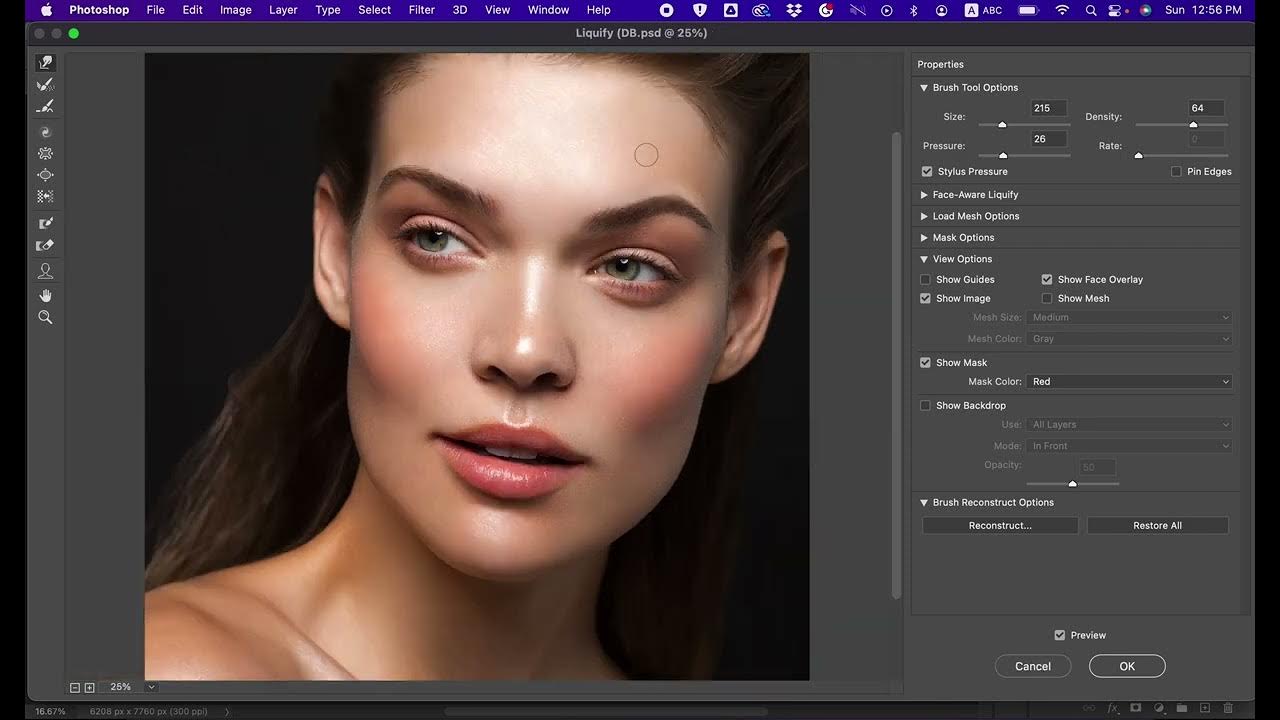
Task: Select the Thaw Mask tool
Action: [x=45, y=245]
